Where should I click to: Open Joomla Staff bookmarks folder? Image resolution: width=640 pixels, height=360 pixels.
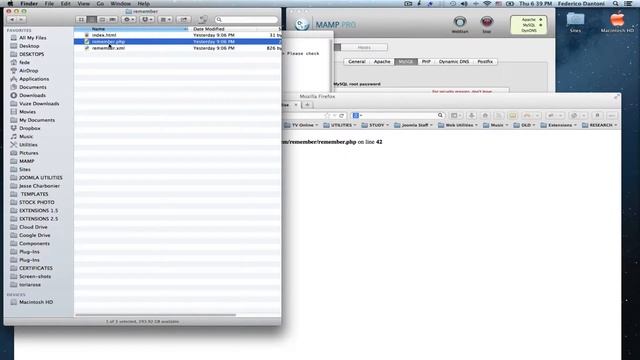pyautogui.click(x=413, y=125)
